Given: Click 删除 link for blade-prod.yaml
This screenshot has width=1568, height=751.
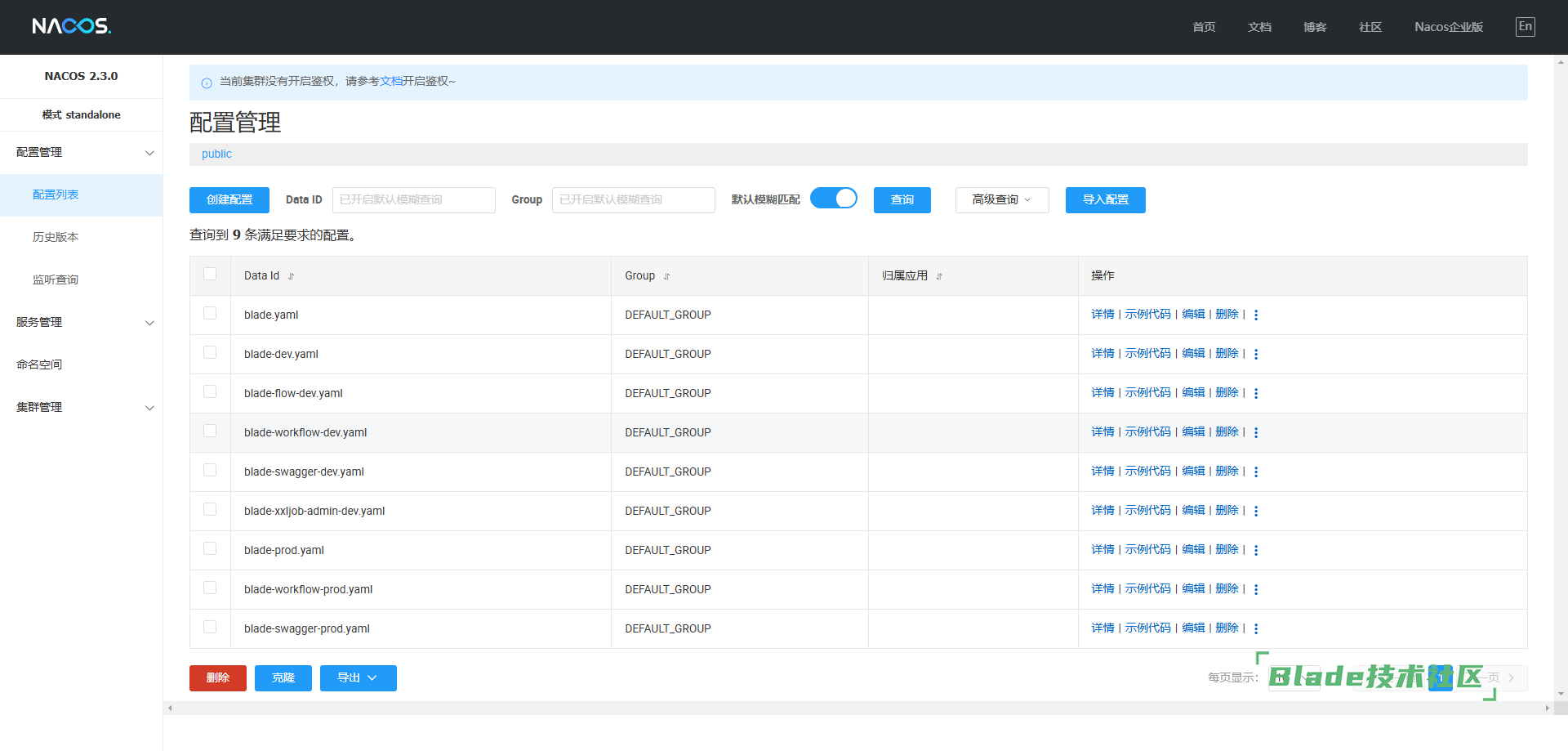Looking at the screenshot, I should click(x=1227, y=550).
